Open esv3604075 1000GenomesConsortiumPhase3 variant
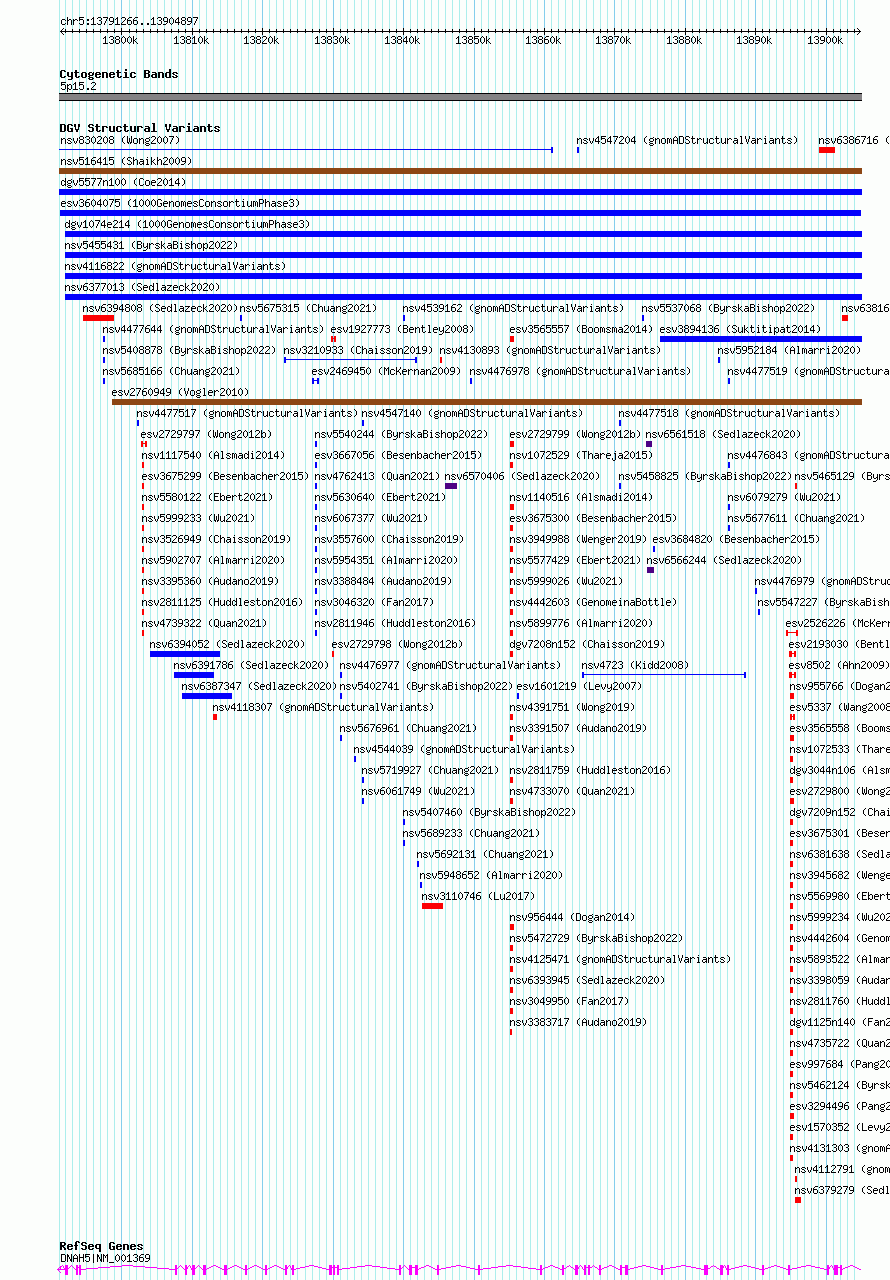Image resolution: width=890 pixels, height=1280 pixels. pyautogui.click(x=179, y=203)
